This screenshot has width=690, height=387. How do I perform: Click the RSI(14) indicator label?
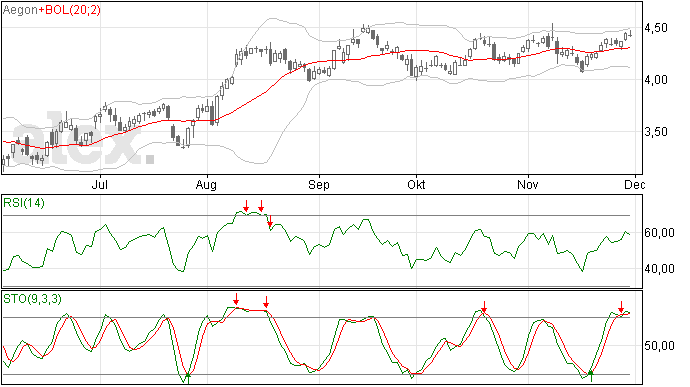click(x=24, y=203)
